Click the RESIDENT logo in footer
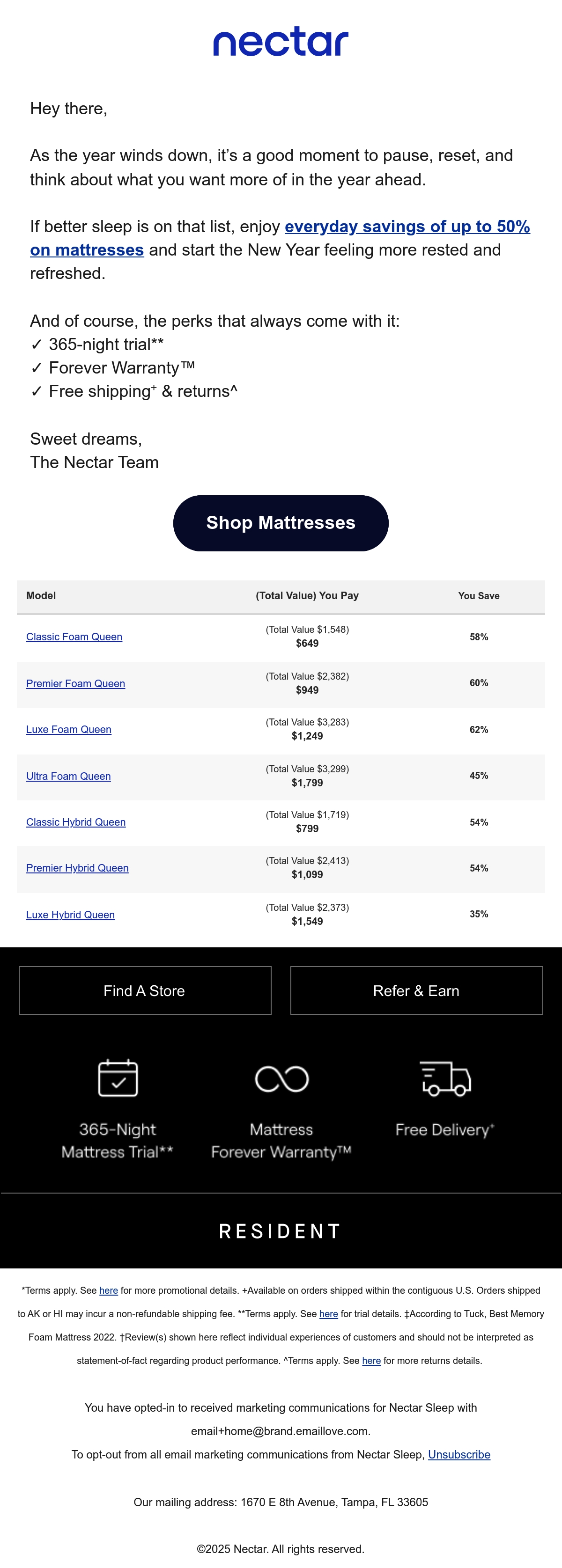Image resolution: width=562 pixels, height=1568 pixels. point(280,1231)
